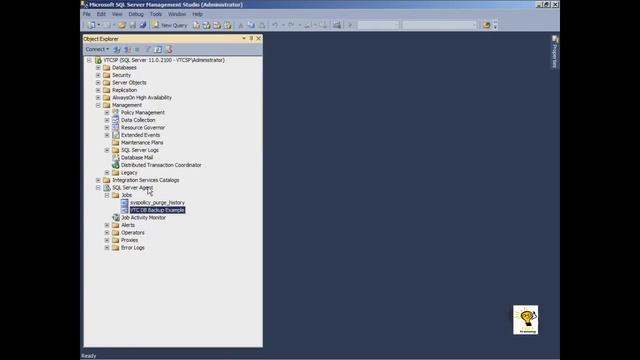Open the Window menu
This screenshot has height=360, width=640.
[177, 14]
